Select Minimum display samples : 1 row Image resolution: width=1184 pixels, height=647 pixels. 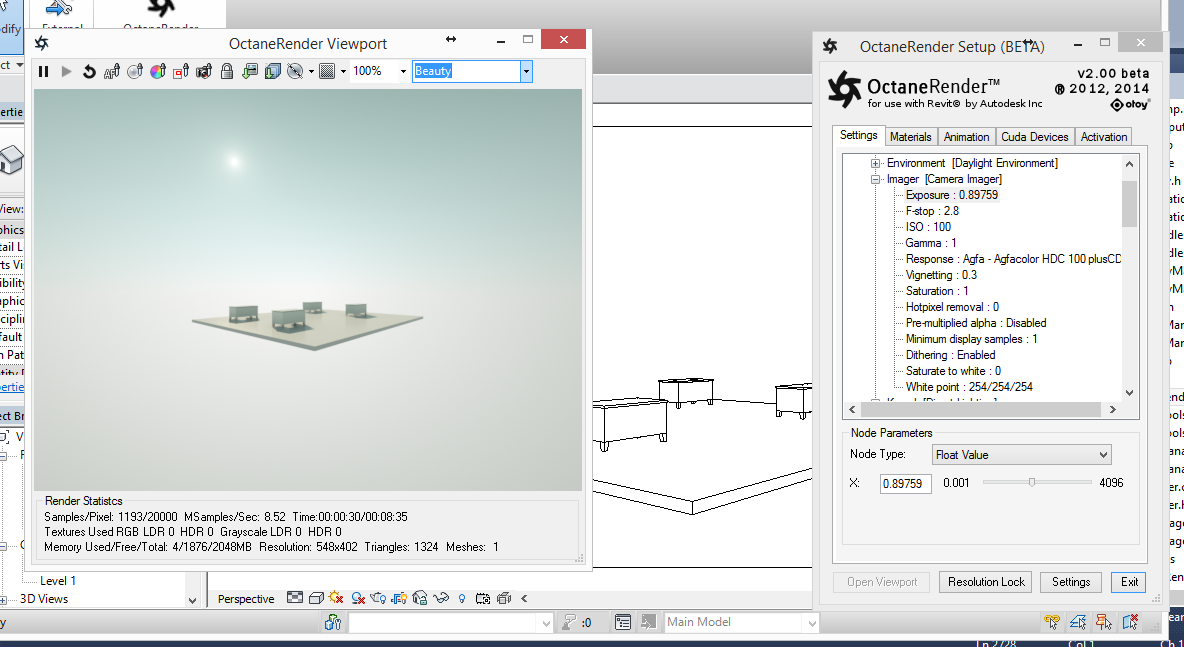pos(971,339)
